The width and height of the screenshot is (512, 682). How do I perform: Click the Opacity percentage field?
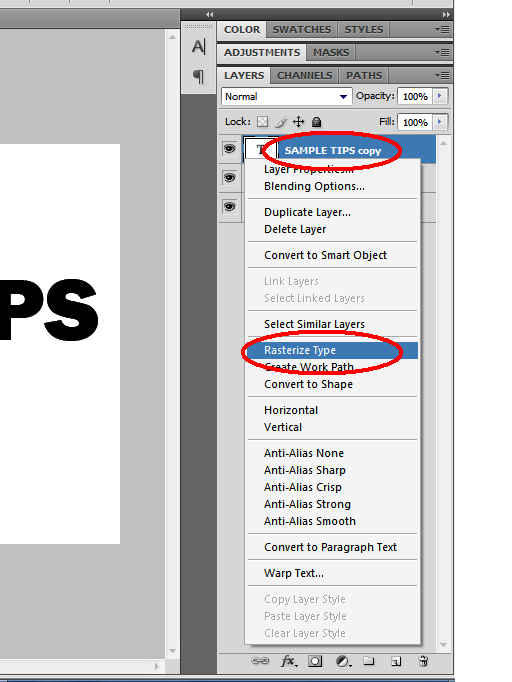pos(415,96)
